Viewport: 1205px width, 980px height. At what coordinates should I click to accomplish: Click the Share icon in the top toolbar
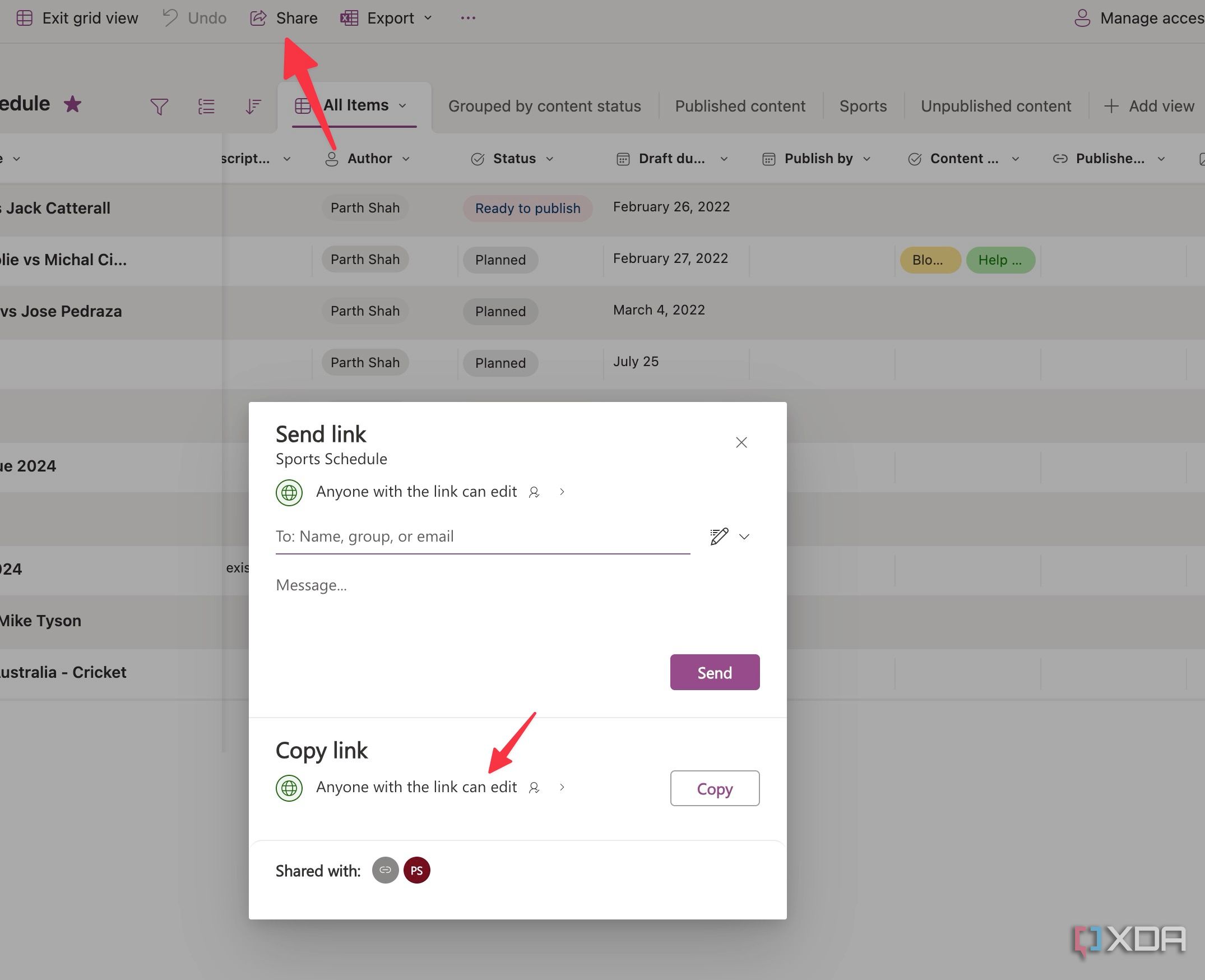(x=259, y=17)
